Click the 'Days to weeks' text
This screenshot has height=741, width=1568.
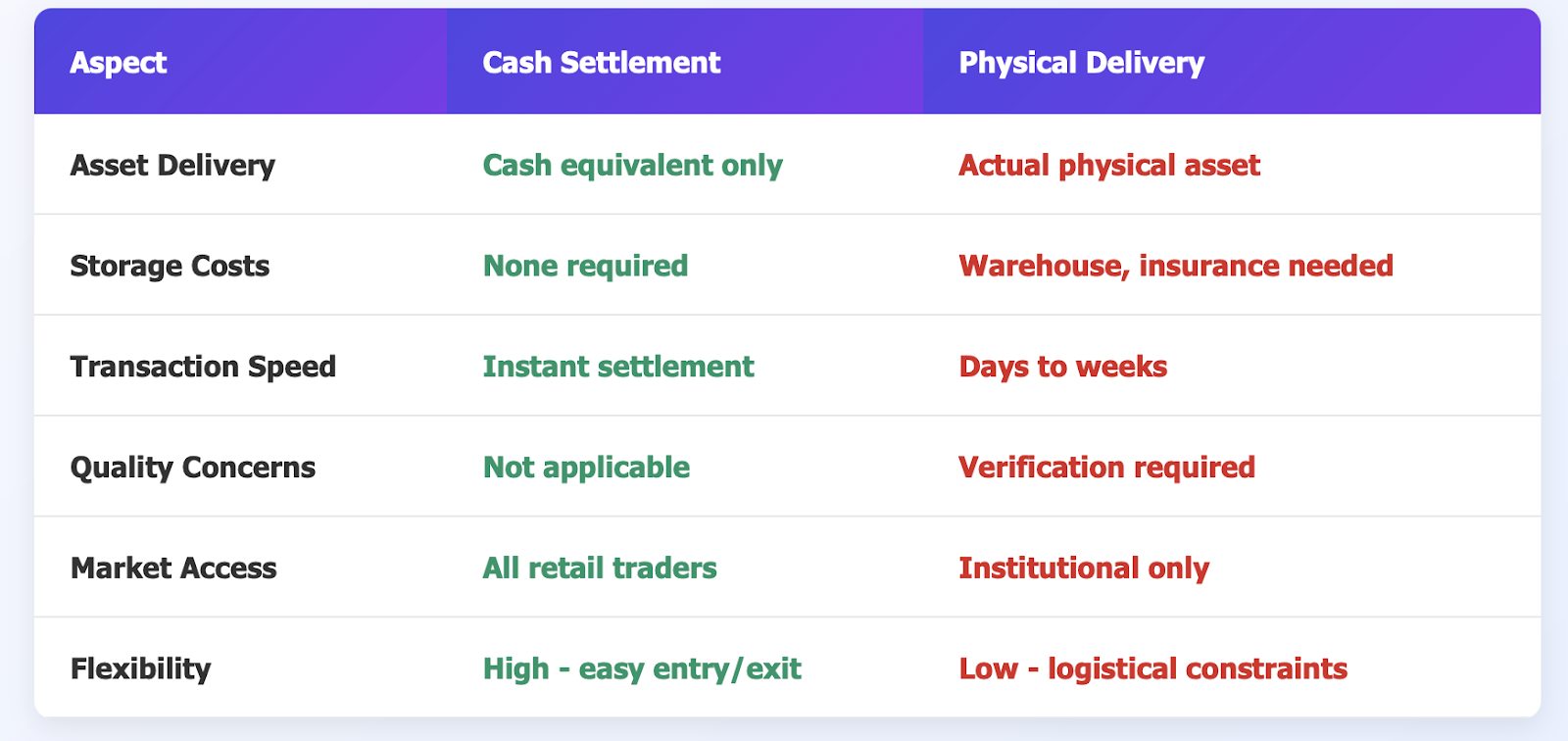(x=1062, y=367)
